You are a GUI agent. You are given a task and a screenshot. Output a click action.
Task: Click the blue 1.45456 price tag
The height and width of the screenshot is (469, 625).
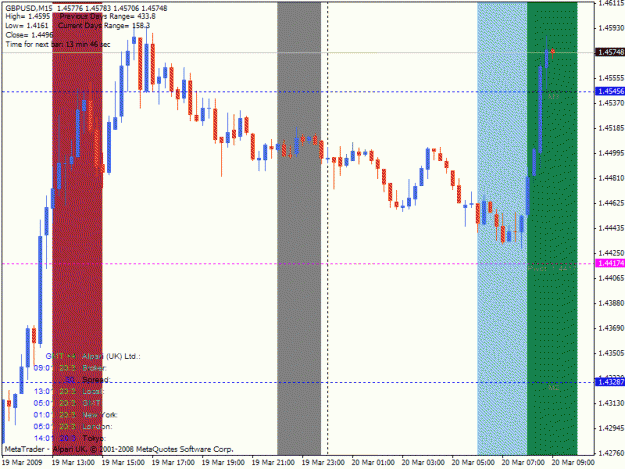tap(610, 91)
